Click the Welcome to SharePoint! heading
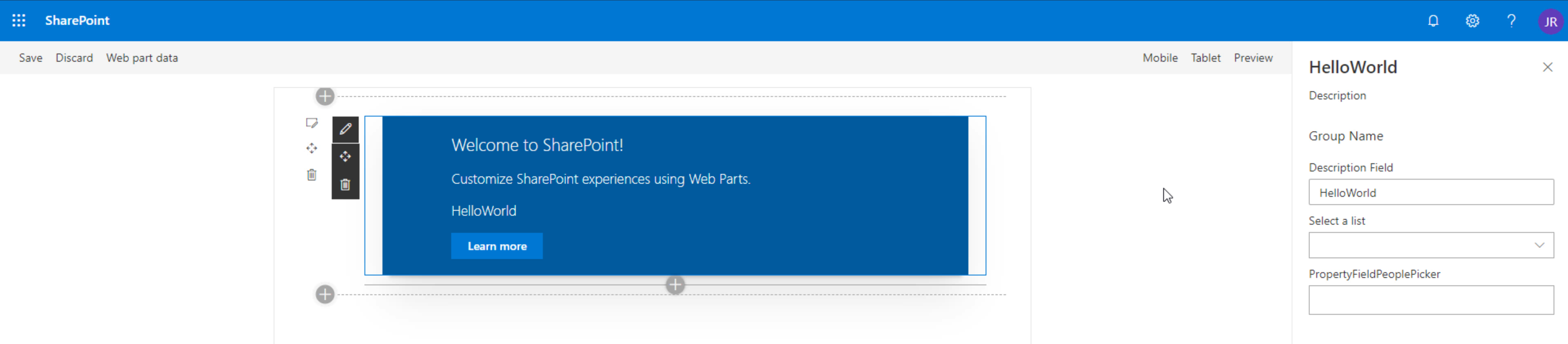 [537, 145]
